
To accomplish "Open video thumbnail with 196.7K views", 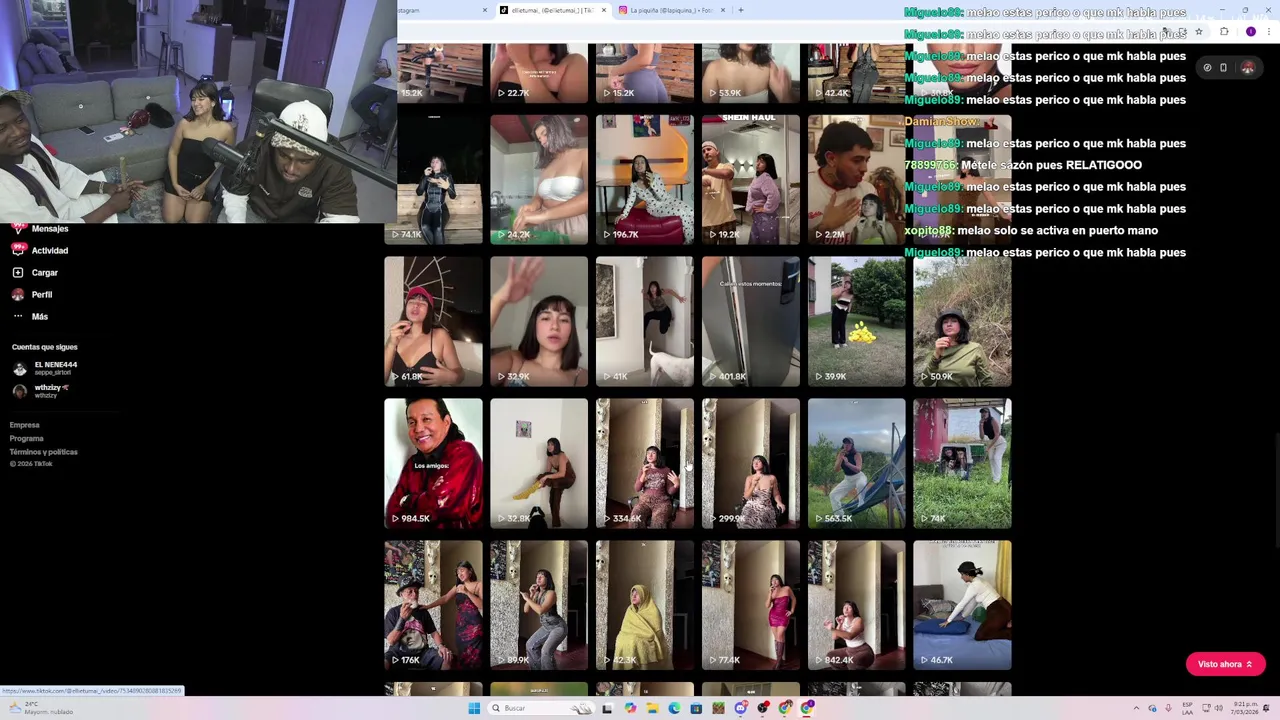I will (x=645, y=179).
